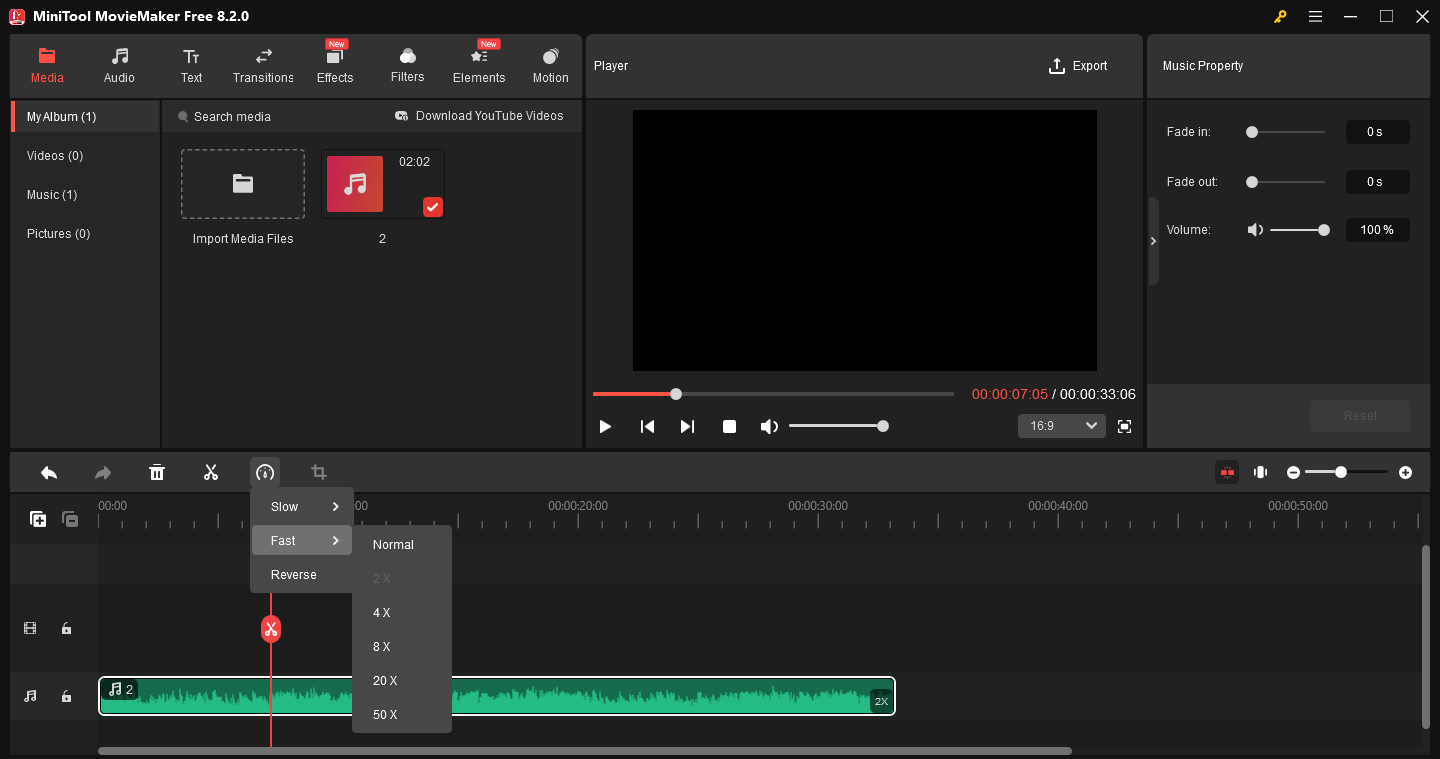This screenshot has width=1440, height=759.
Task: Mute the player volume speaker icon
Action: (768, 427)
